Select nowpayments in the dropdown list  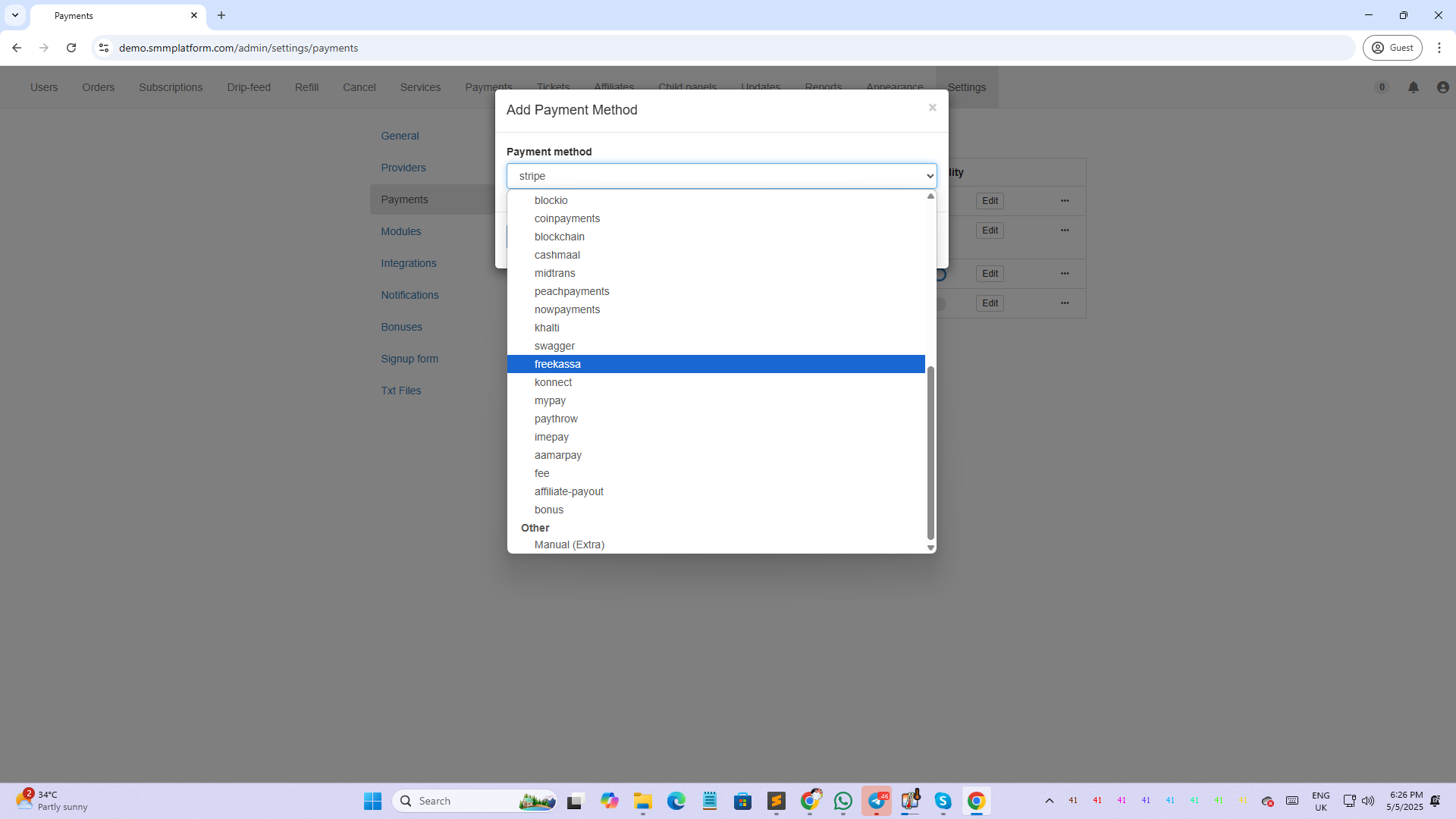[566, 309]
